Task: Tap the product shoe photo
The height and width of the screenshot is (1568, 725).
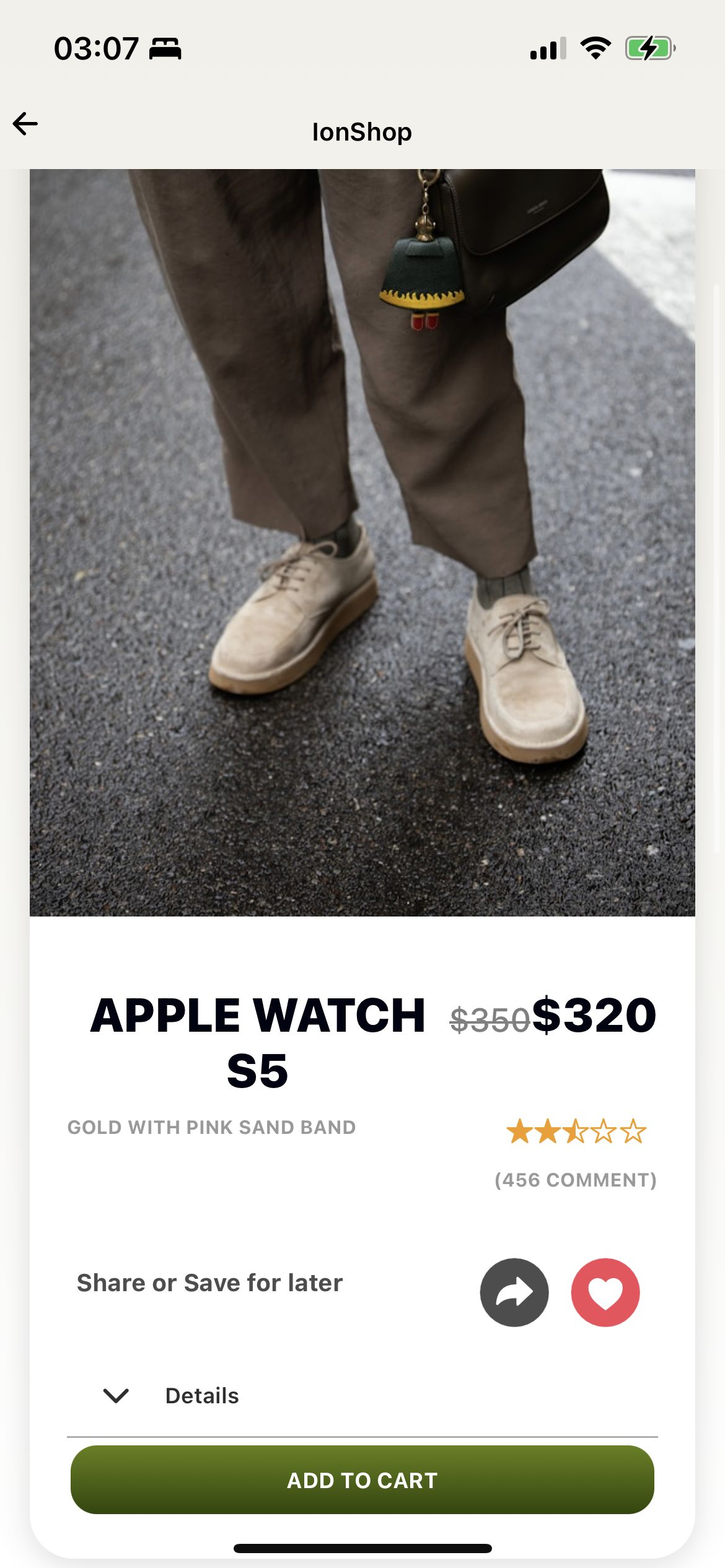Action: (362, 542)
